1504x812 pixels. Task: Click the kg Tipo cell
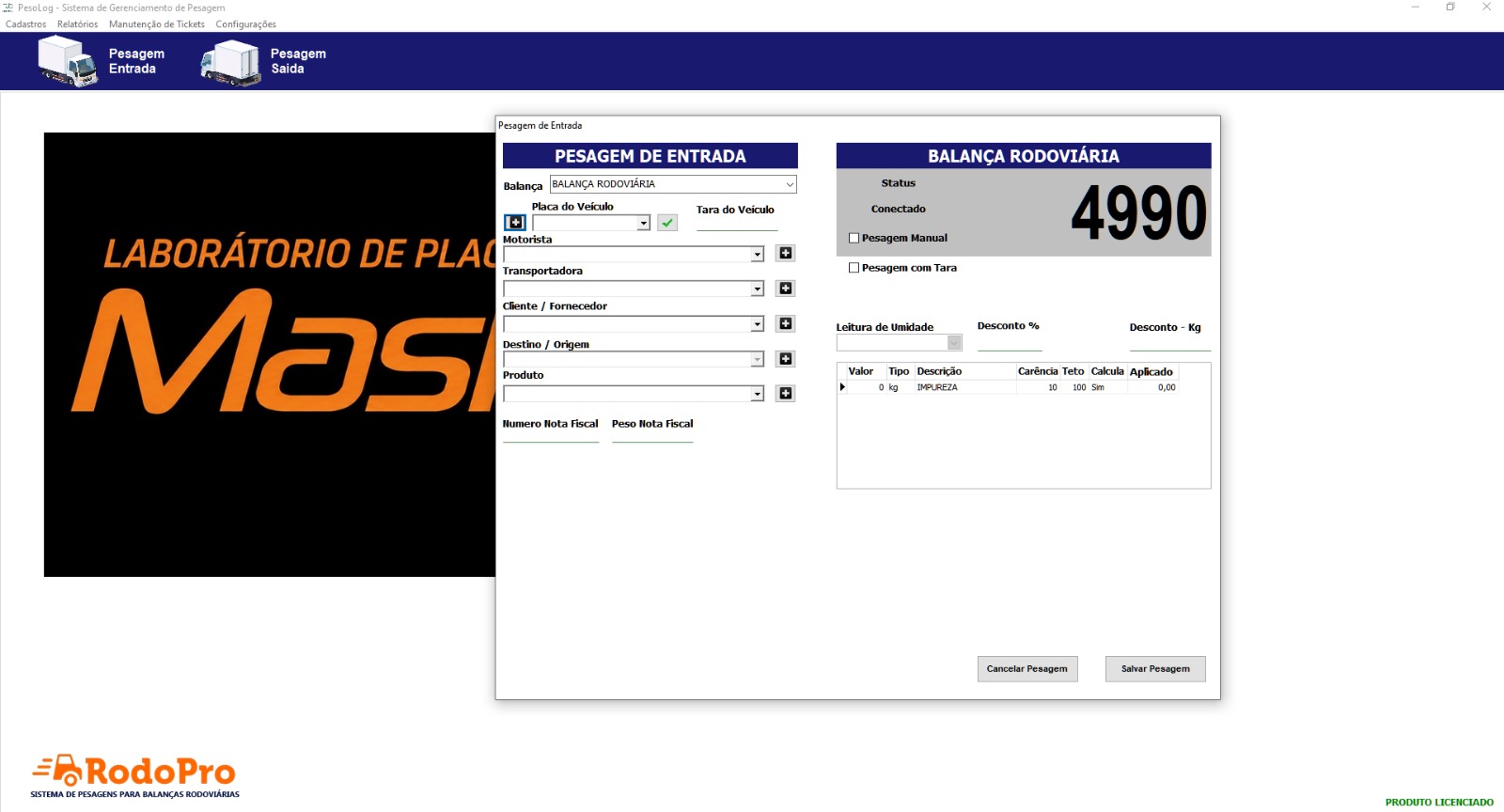click(901, 387)
